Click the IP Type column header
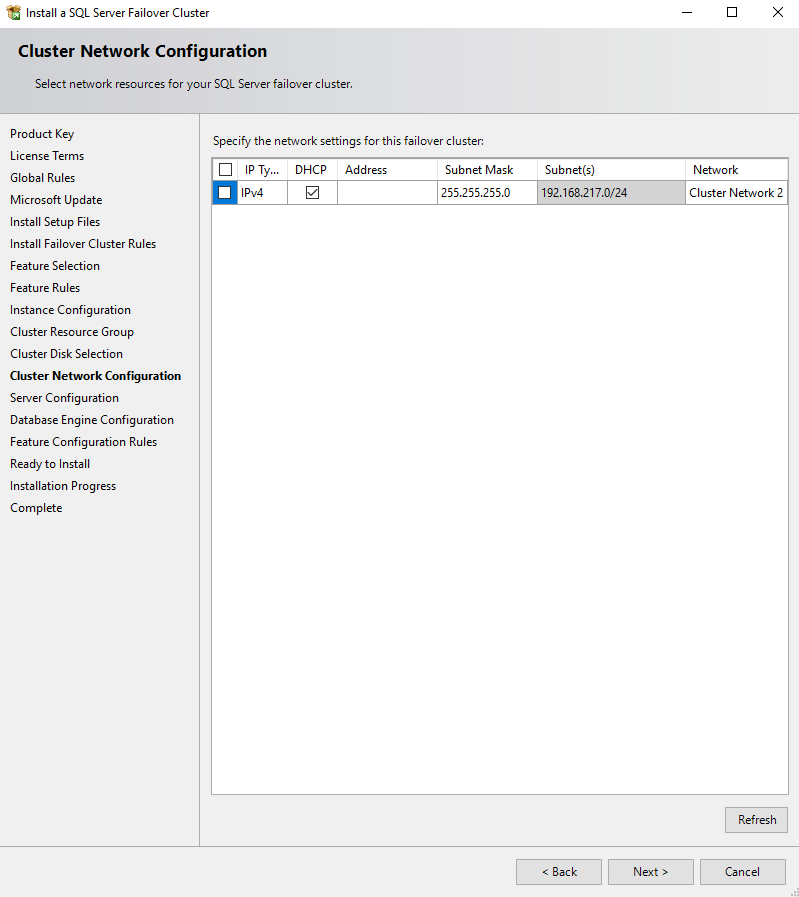 [262, 170]
